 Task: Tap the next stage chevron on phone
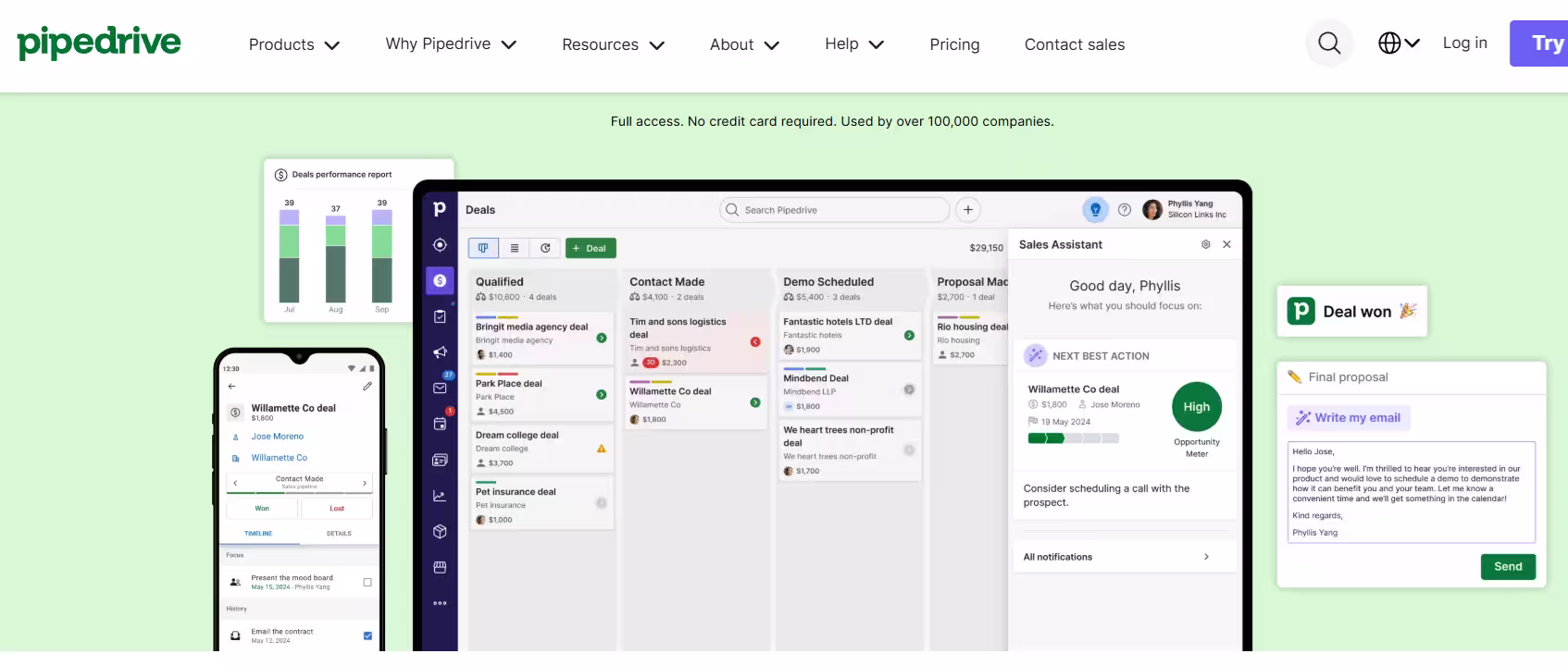click(x=365, y=483)
